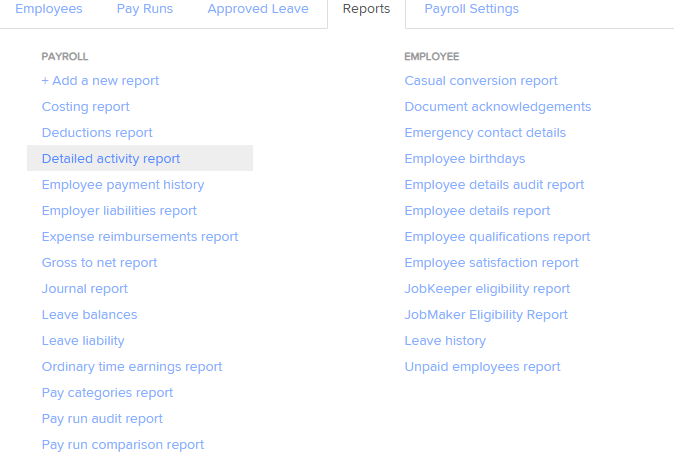Image resolution: width=674 pixels, height=462 pixels.
Task: Open the Payroll Settings tab
Action: click(471, 9)
